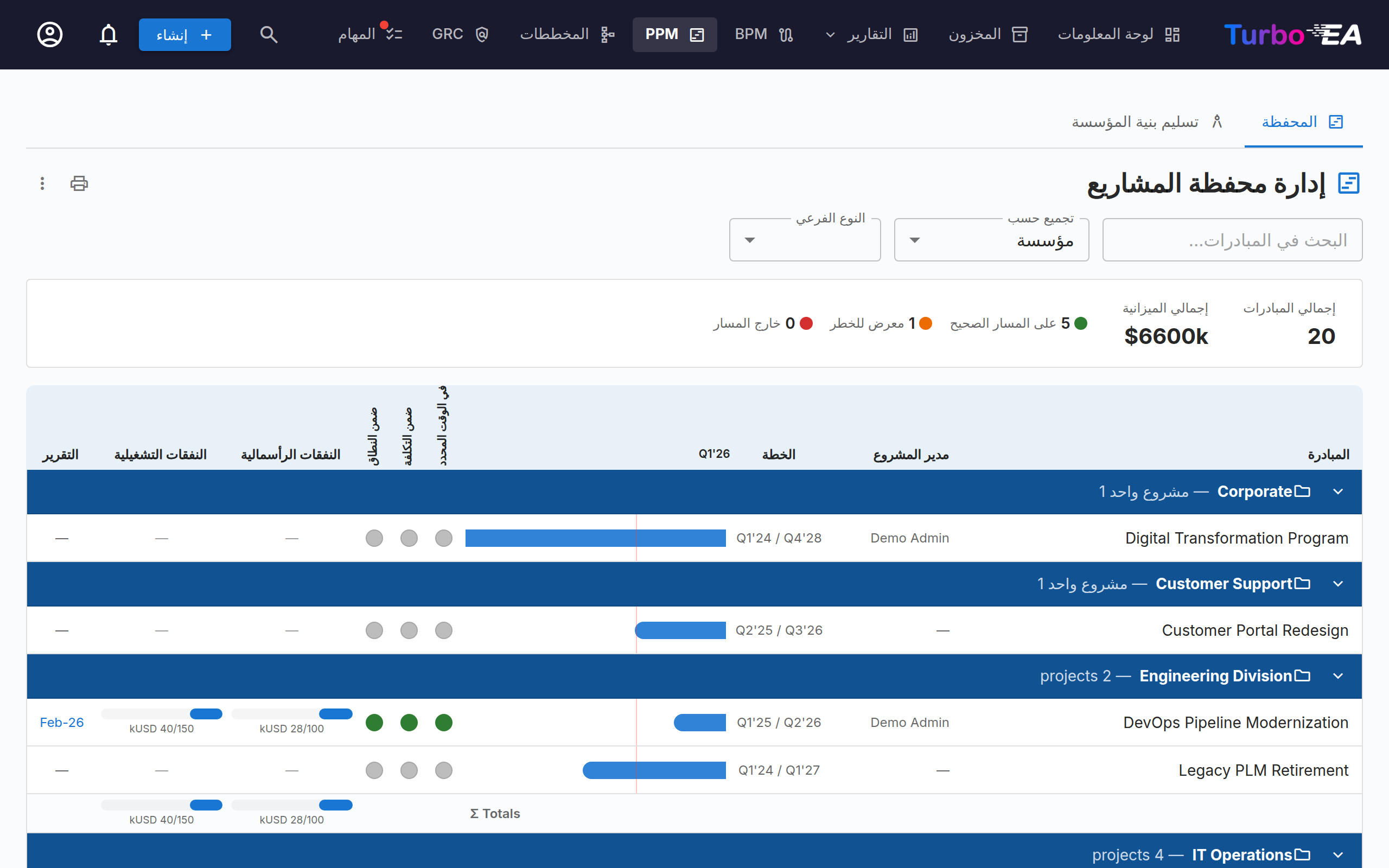Open the المهام tasks menu
Image resolution: width=1389 pixels, height=868 pixels.
click(370, 34)
